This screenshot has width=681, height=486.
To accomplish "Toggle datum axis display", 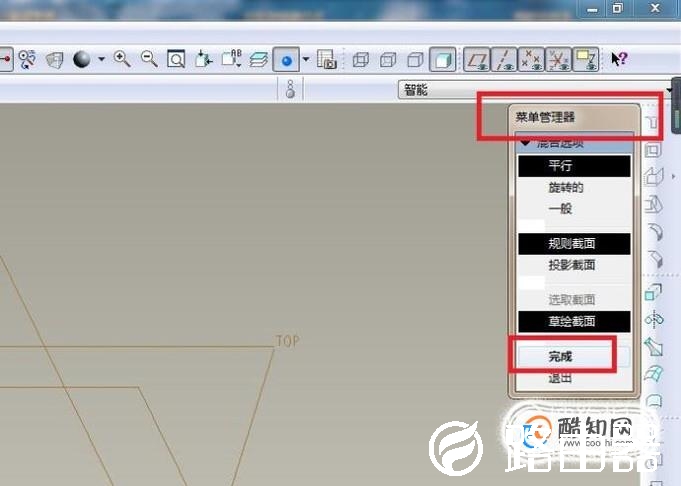I will [x=504, y=60].
